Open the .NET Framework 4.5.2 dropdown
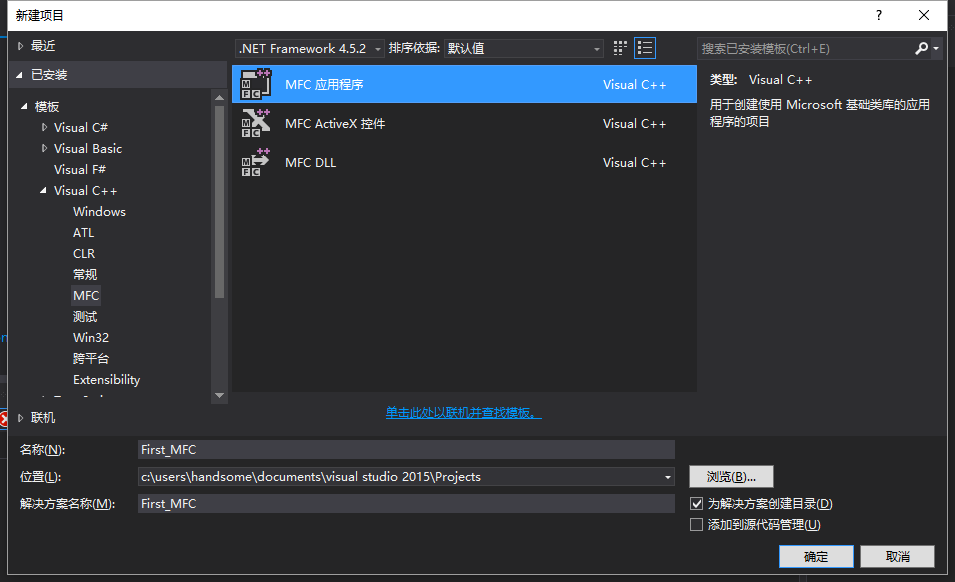955x582 pixels. [309, 48]
